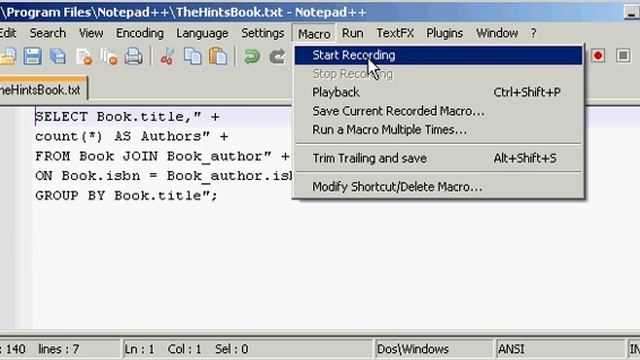
Task: Click the Close document toolbar icon
Action: coord(84,56)
